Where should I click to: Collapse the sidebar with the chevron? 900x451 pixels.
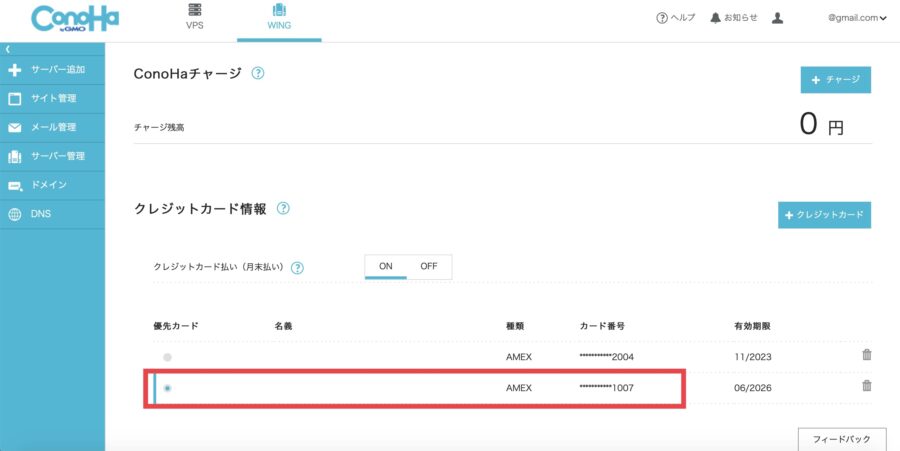7,50
